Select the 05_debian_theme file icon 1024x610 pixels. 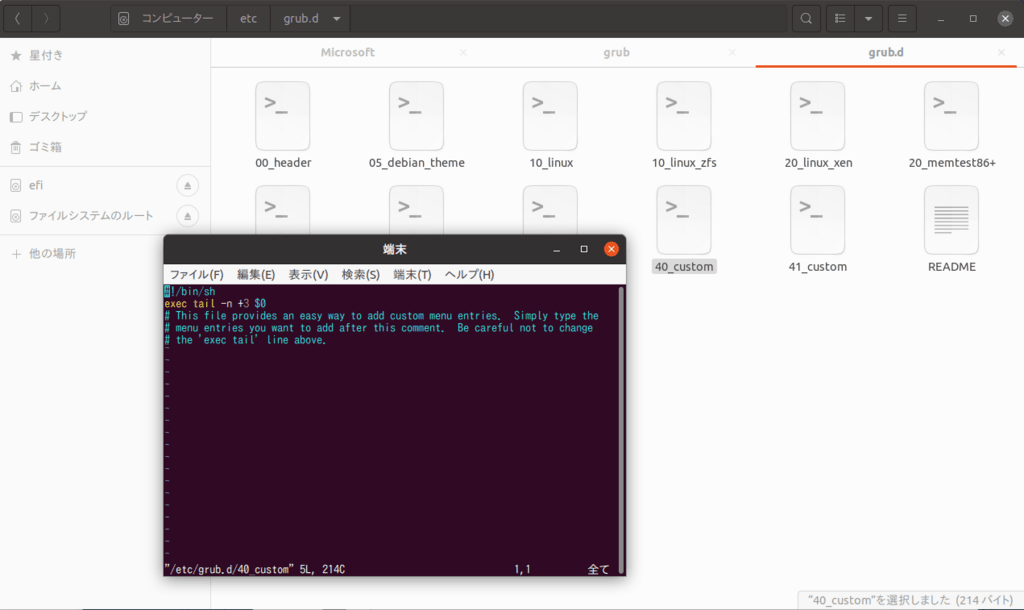pos(417,116)
